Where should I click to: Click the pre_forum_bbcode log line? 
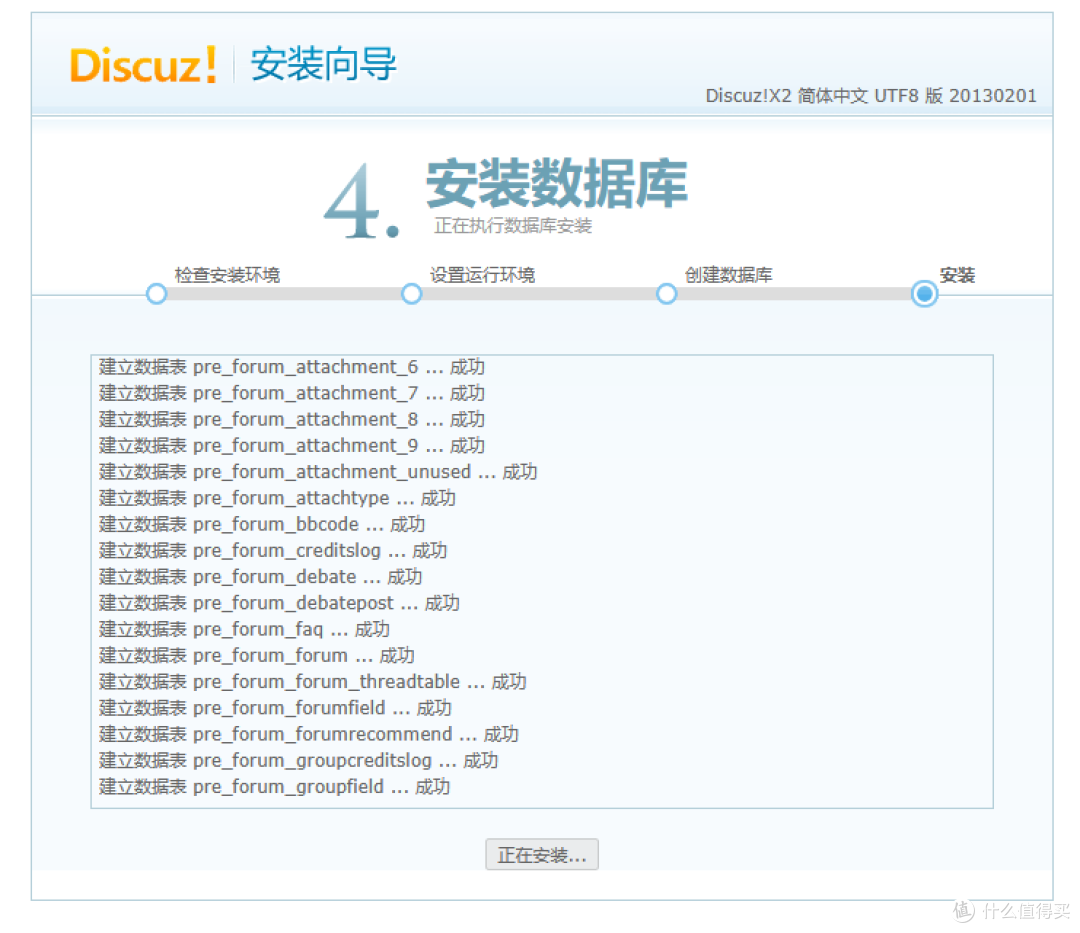pyautogui.click(x=262, y=524)
